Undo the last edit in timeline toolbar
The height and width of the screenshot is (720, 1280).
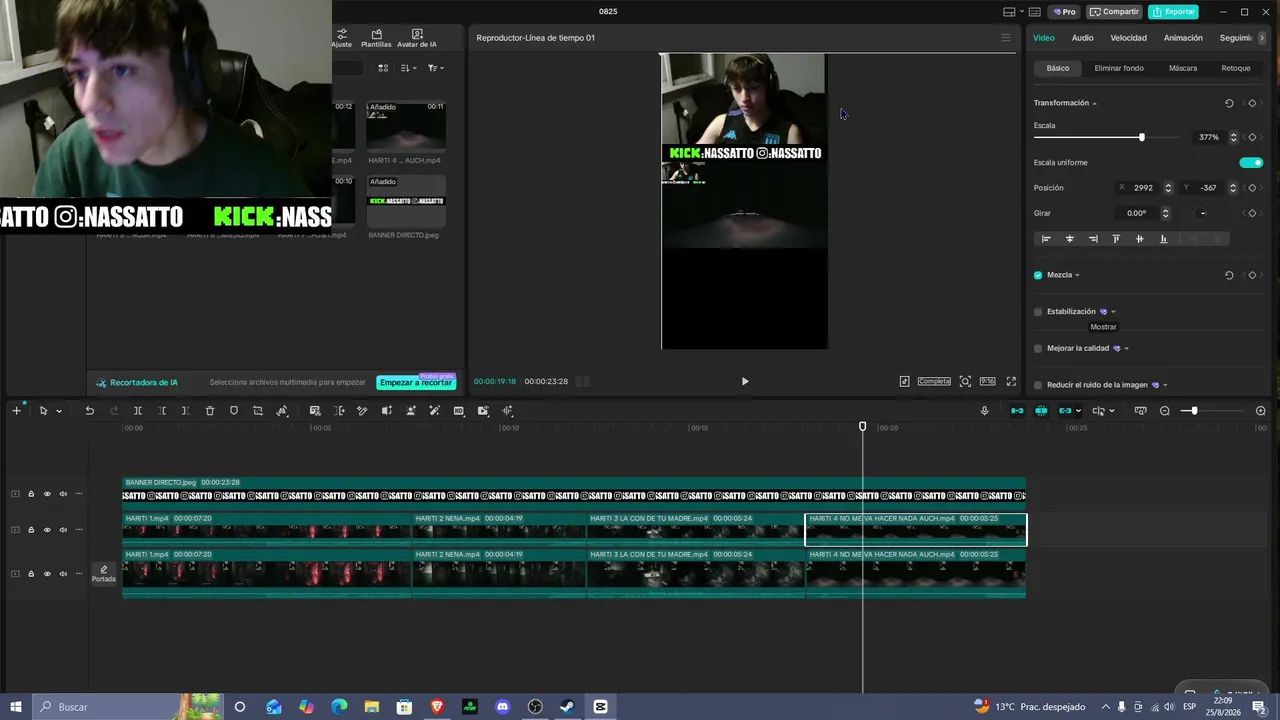(90, 411)
